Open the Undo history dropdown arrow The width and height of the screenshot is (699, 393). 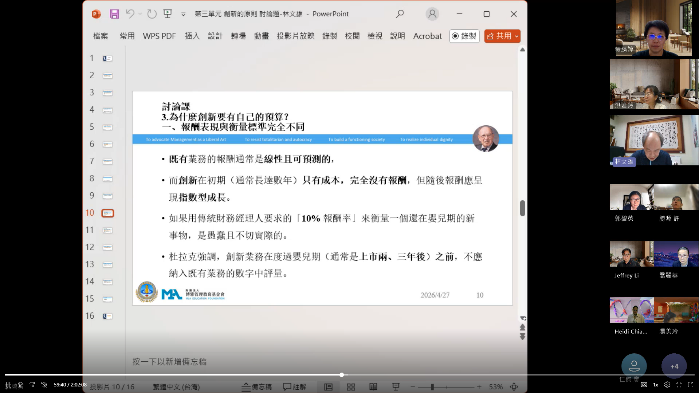pos(140,14)
